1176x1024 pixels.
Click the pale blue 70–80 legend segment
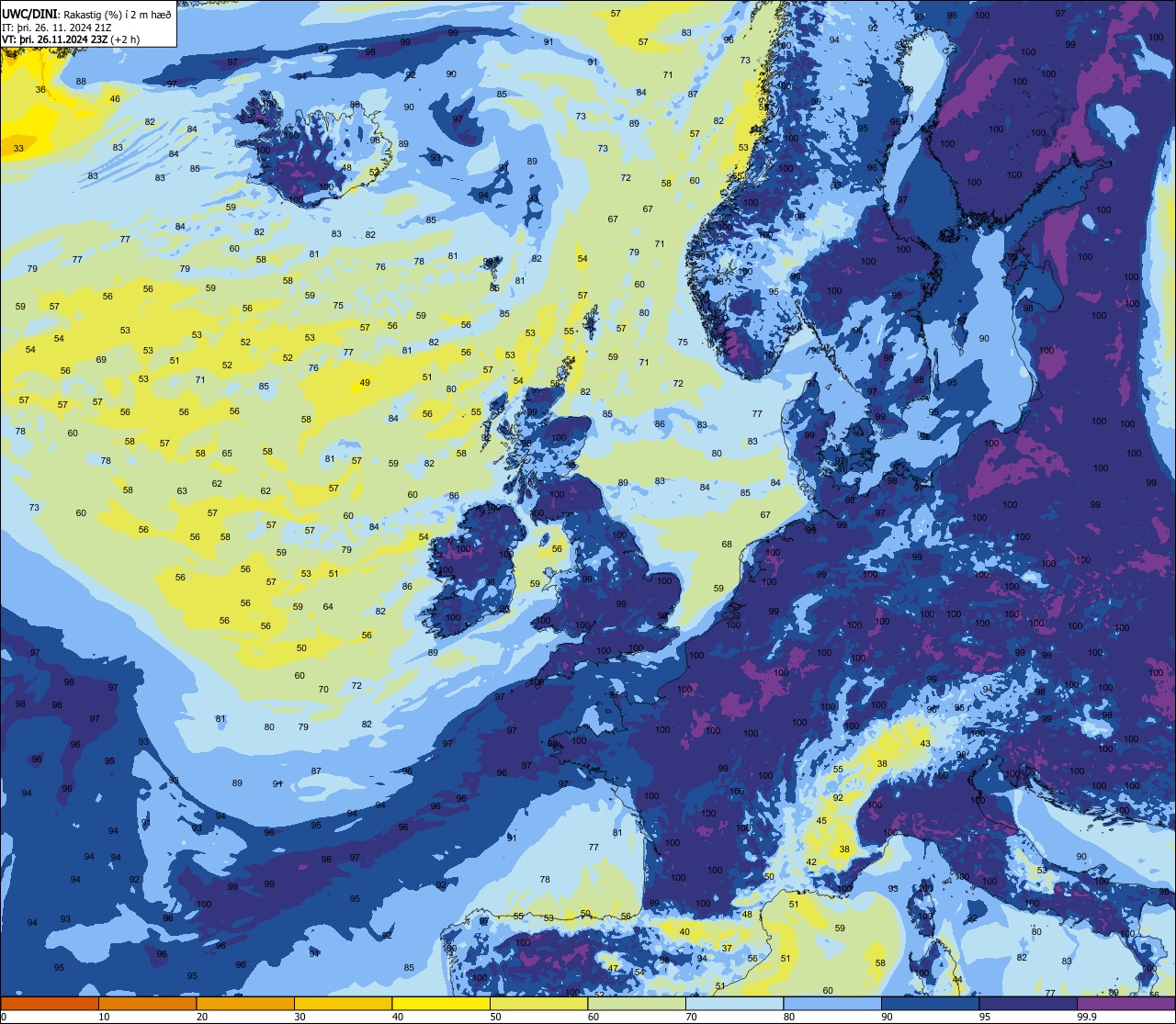click(x=734, y=1003)
